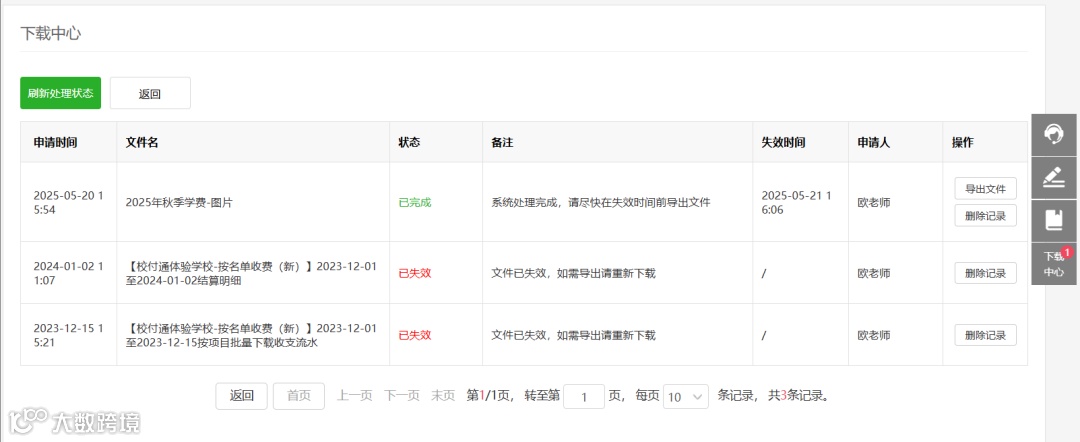Screen dimensions: 1080x442
Task: Select the 状态 column header
Action: [x=409, y=143]
